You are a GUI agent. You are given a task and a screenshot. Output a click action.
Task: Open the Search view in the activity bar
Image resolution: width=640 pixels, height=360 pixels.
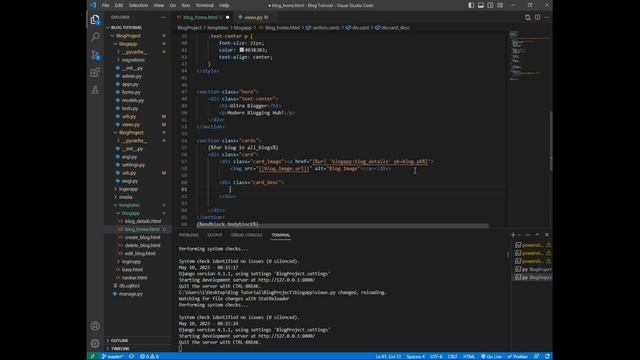95,37
